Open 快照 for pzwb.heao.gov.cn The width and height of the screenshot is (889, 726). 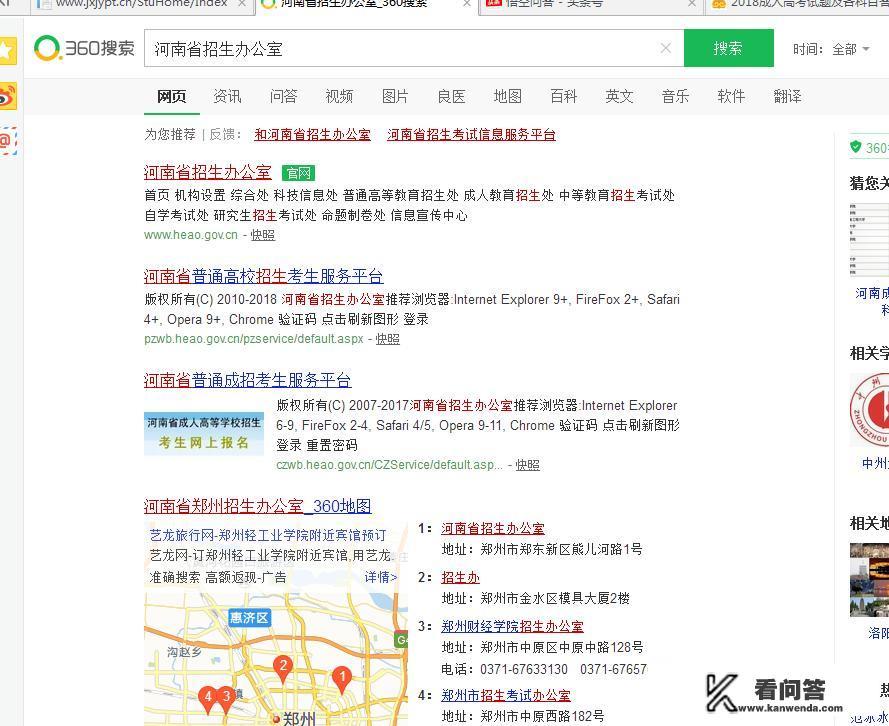(387, 339)
